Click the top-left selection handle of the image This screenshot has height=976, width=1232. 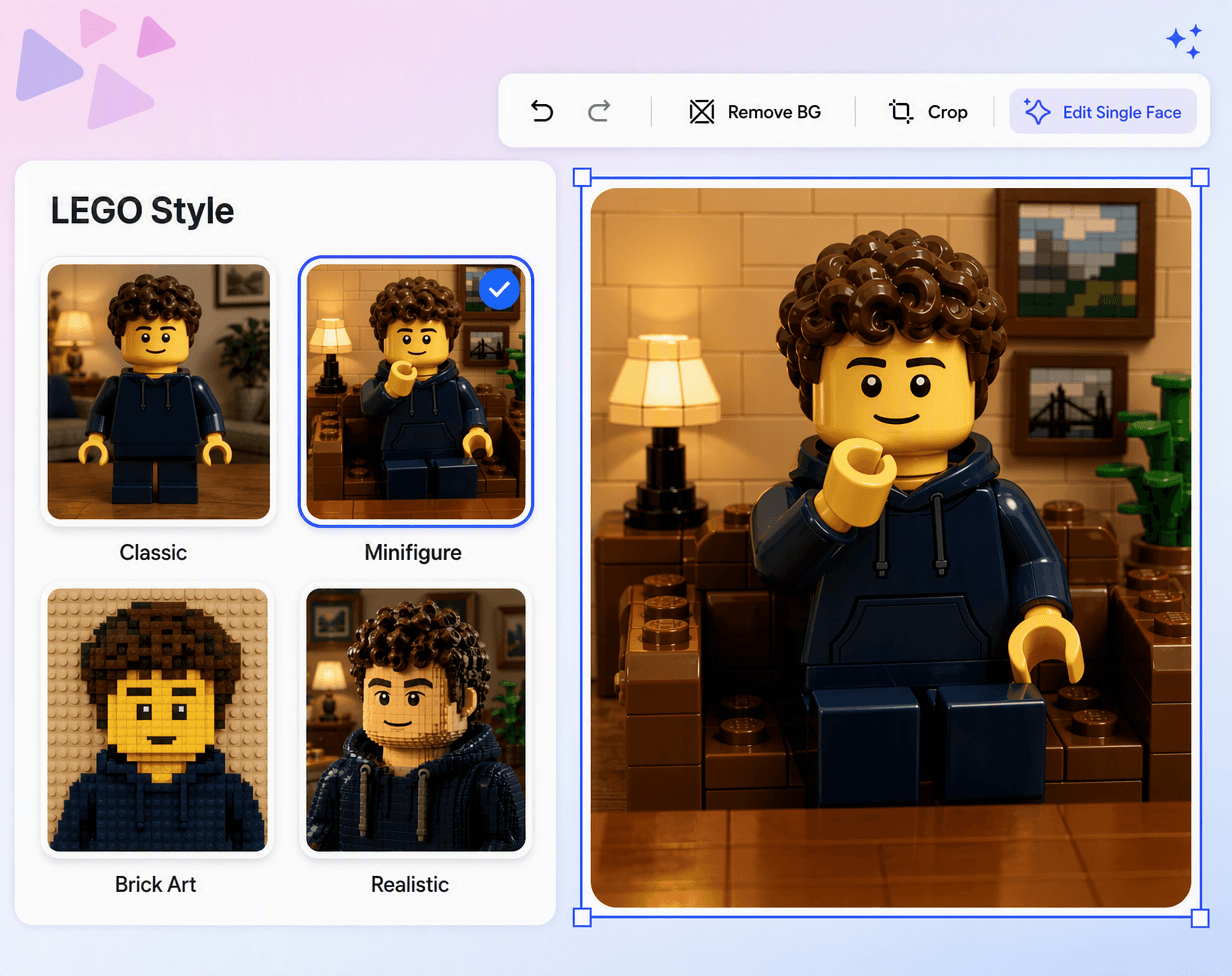[x=582, y=178]
